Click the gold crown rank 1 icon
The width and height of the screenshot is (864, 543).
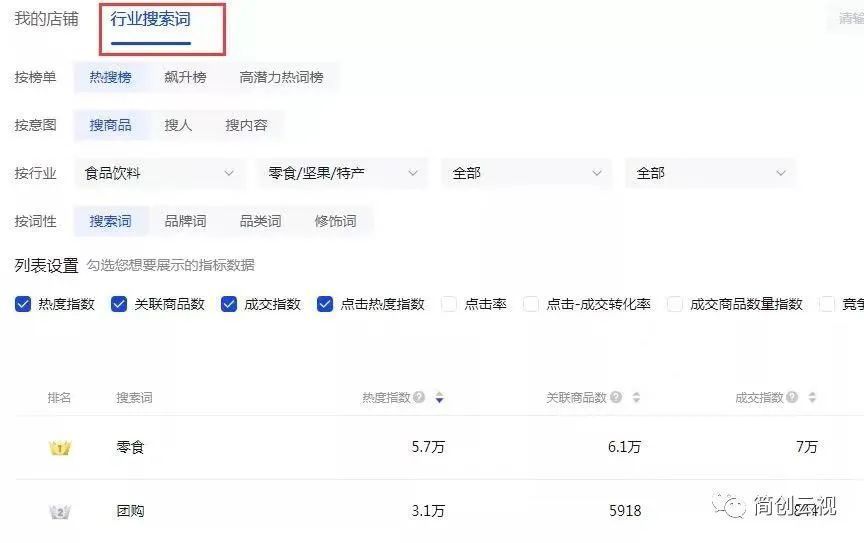coord(60,448)
